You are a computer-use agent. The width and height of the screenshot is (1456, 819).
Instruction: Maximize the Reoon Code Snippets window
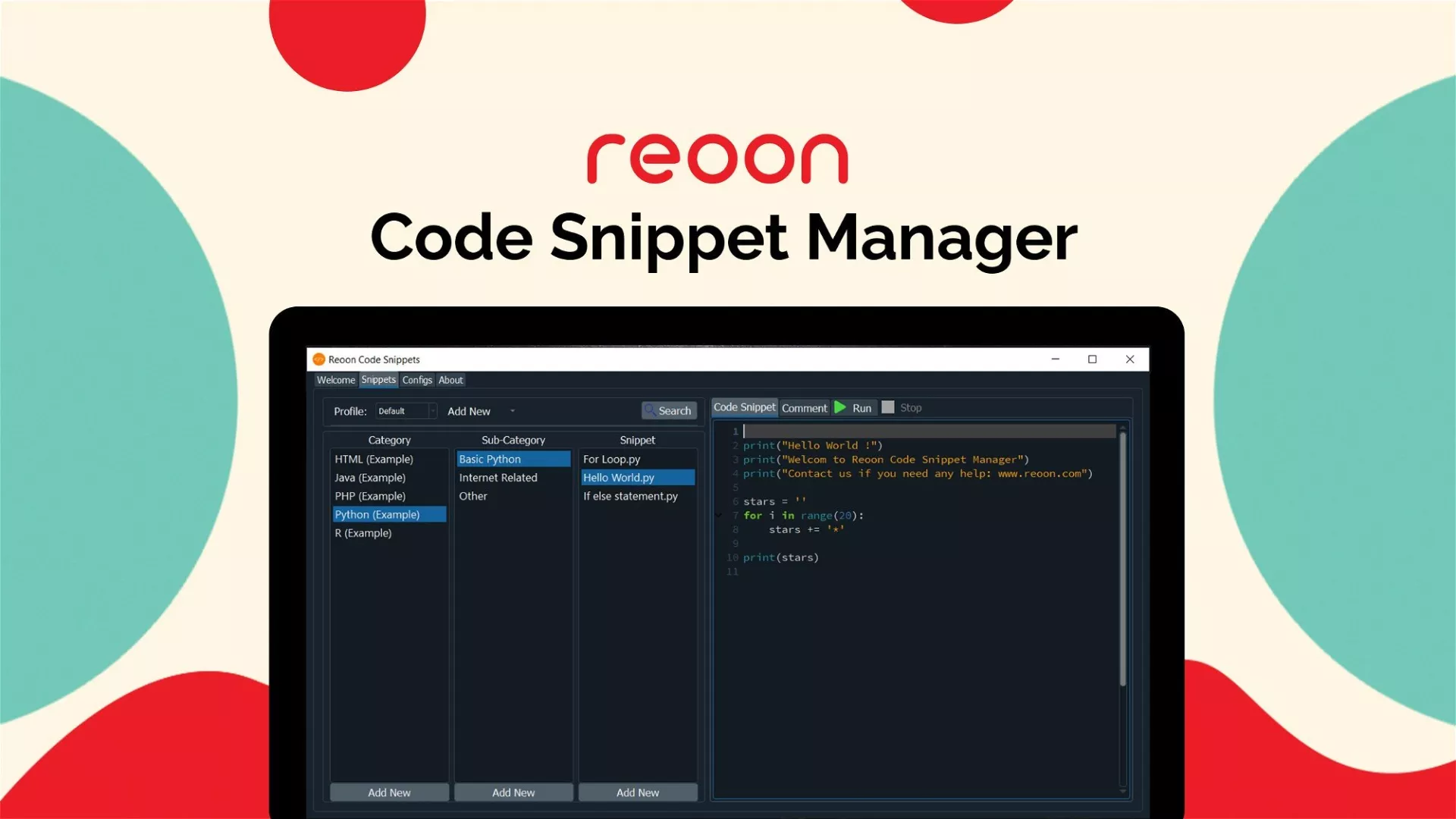coord(1093,359)
